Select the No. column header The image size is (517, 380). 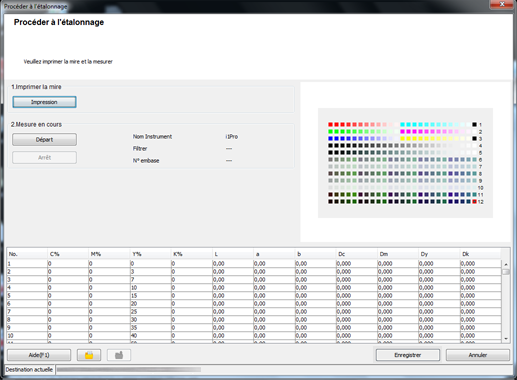click(x=27, y=254)
